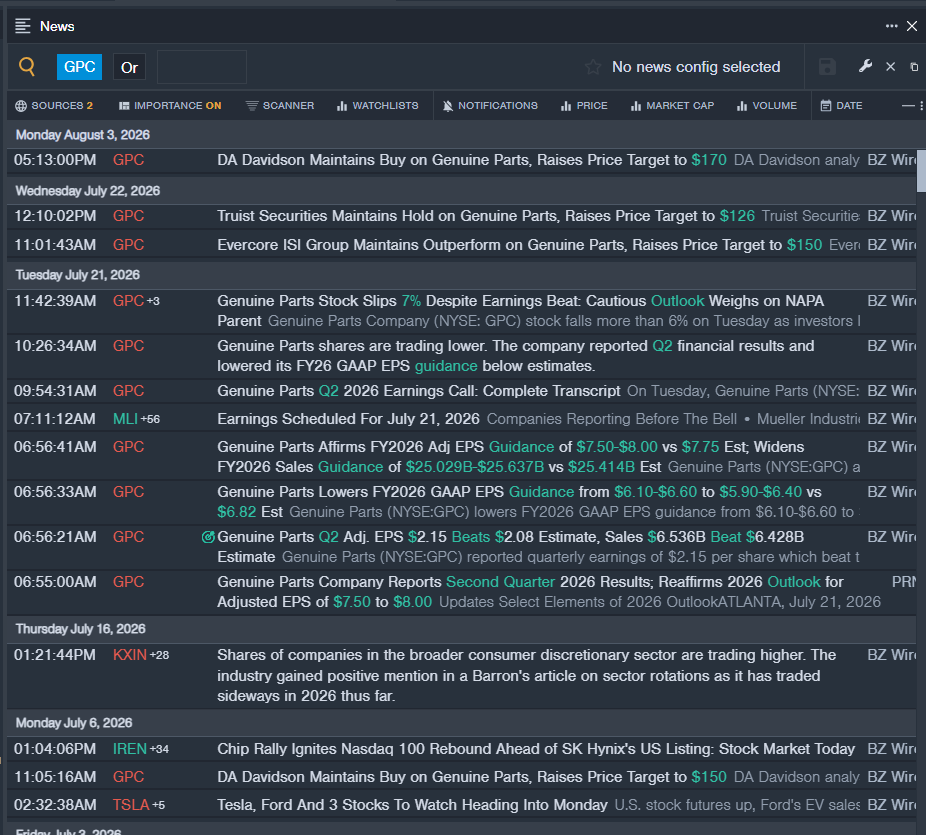Open Genuine Parts Lowers FY2026 GAAP EPS headline

[x=519, y=501]
